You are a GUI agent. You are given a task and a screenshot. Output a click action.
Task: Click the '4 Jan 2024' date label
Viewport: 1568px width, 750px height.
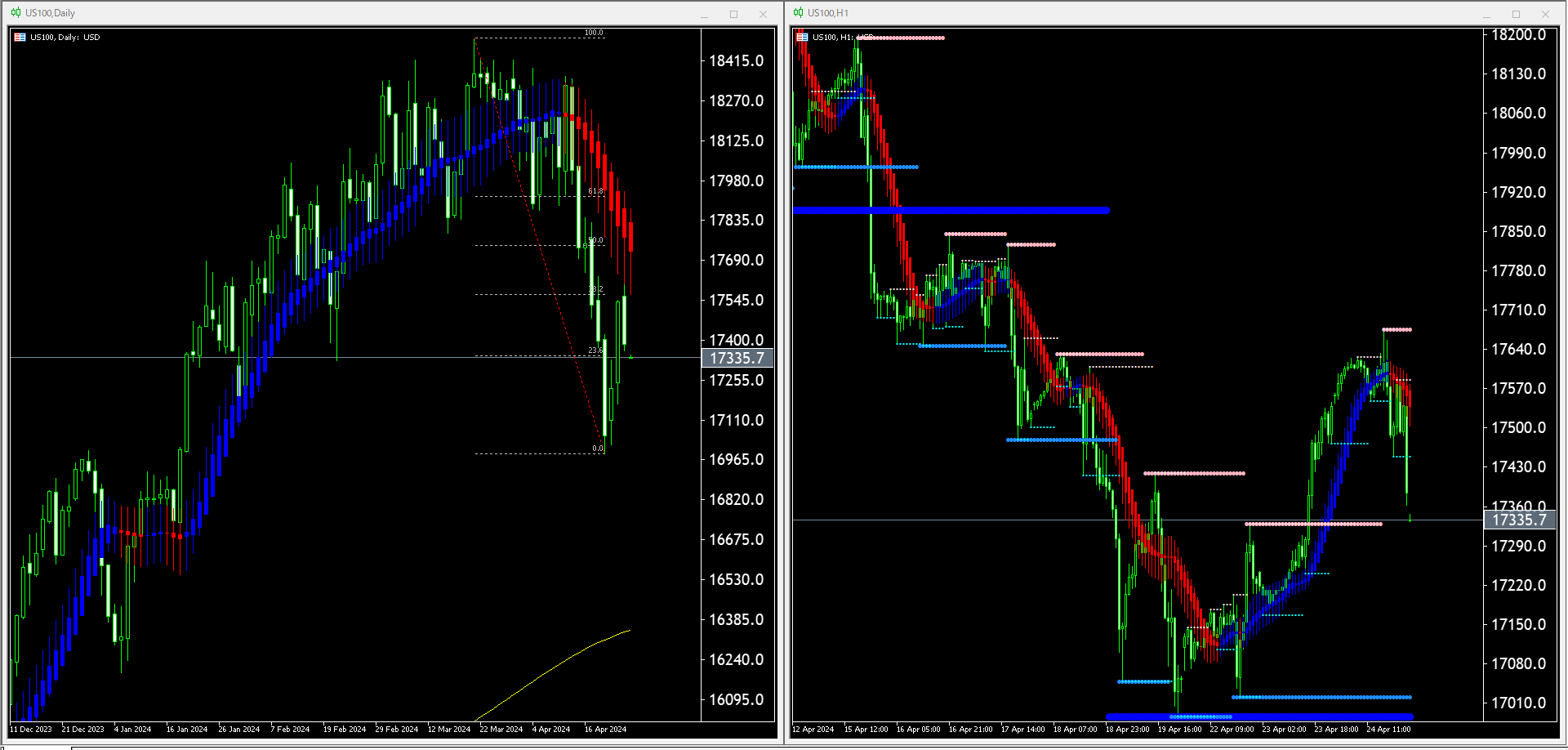(132, 730)
